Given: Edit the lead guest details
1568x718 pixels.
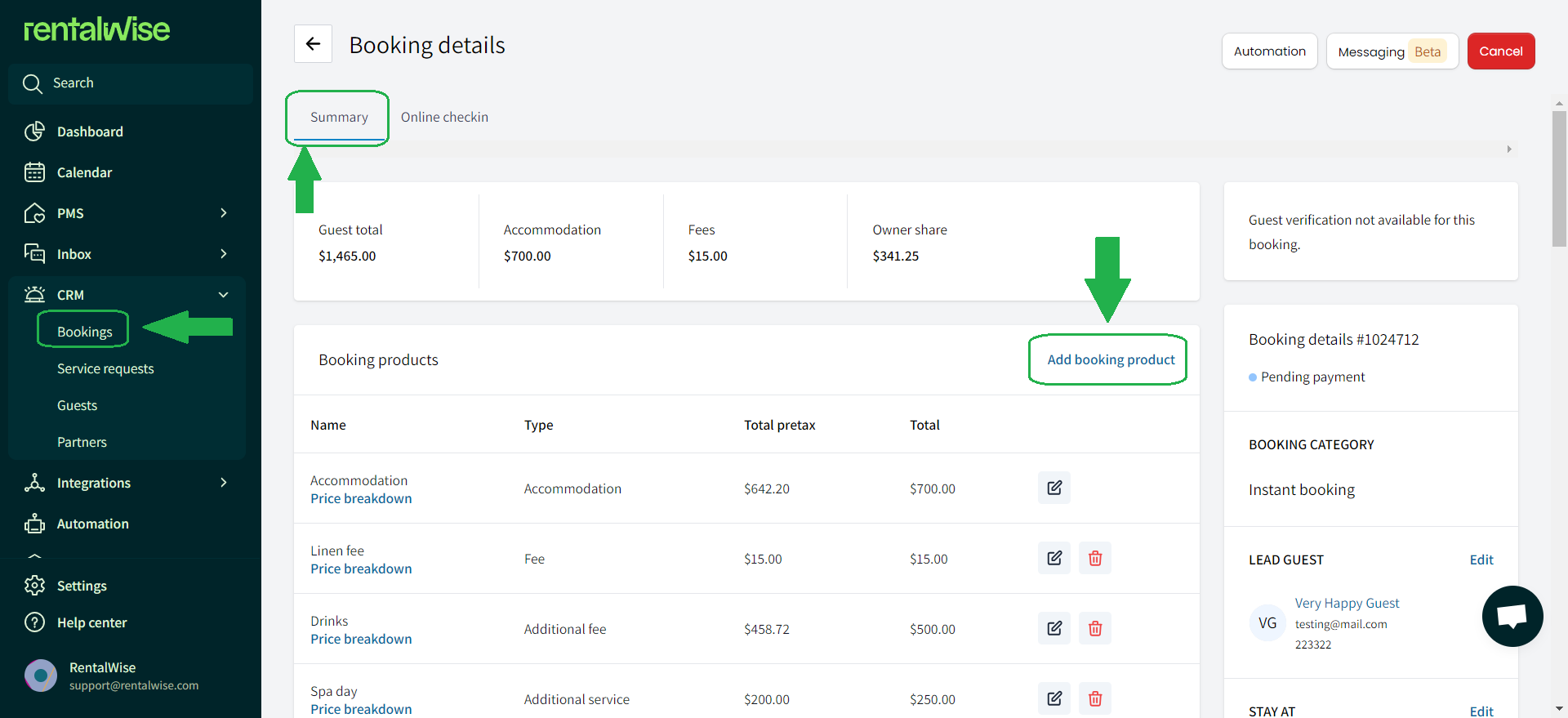Looking at the screenshot, I should tap(1481, 560).
